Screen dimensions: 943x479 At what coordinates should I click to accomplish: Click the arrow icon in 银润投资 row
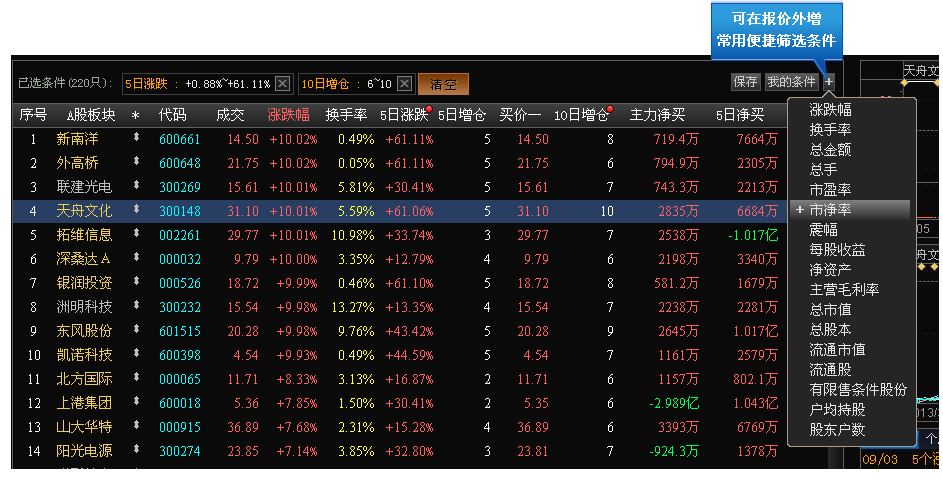(137, 281)
